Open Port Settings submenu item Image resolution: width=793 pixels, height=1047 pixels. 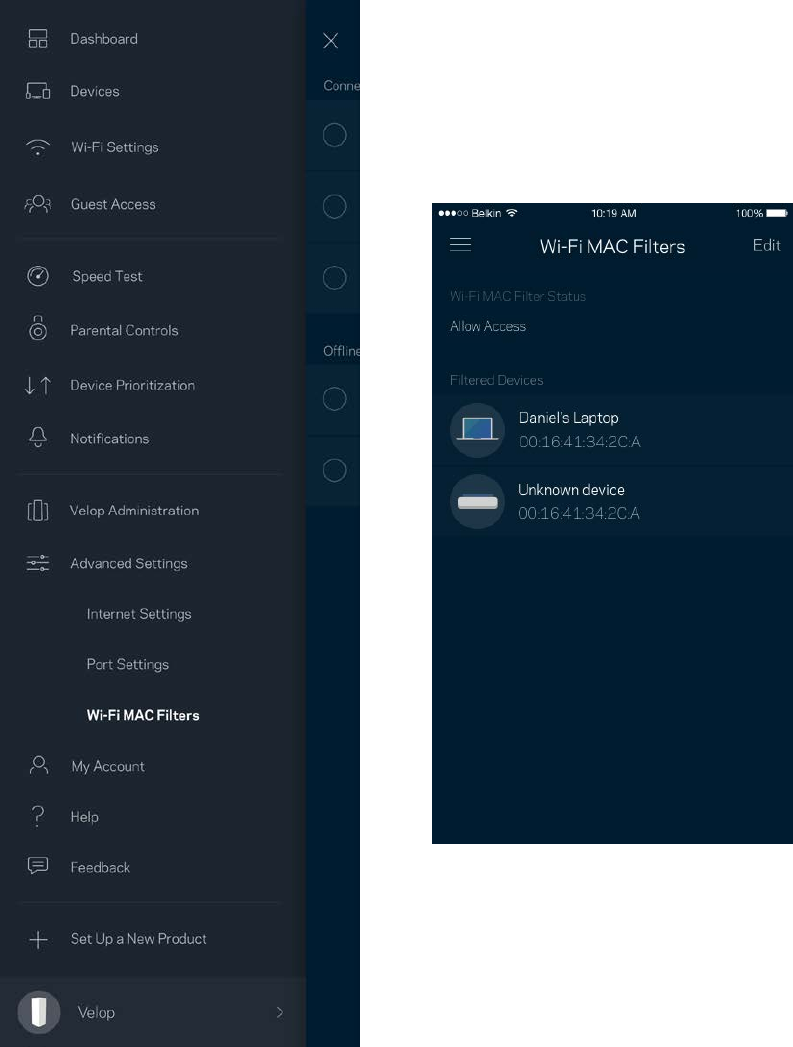[127, 664]
